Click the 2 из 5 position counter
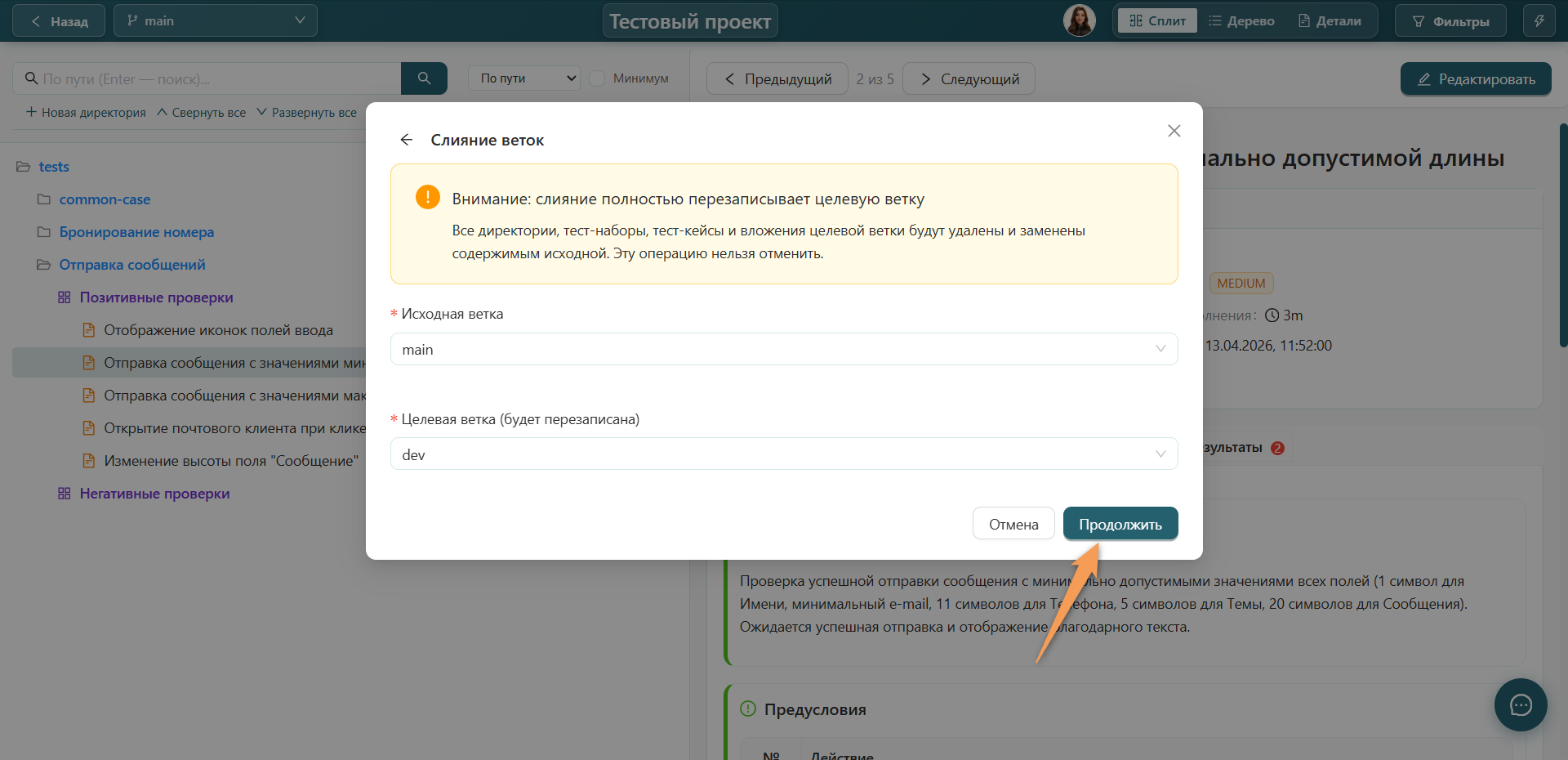1568x760 pixels. (x=875, y=79)
